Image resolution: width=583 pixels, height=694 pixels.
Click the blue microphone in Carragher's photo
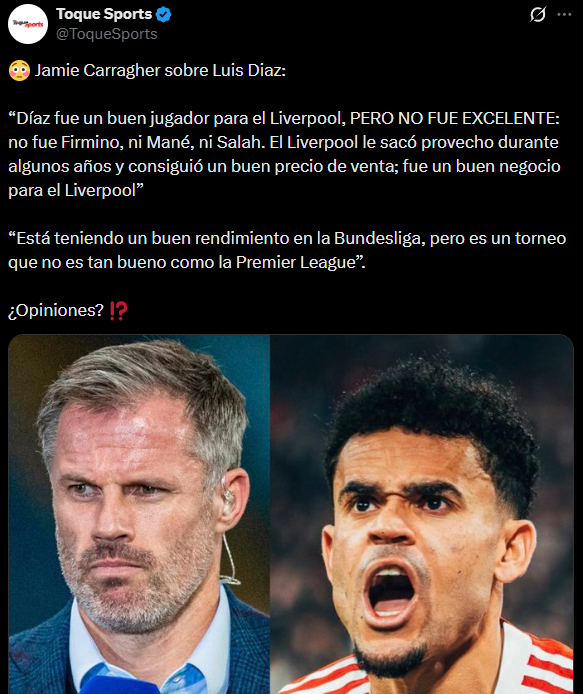(120, 685)
